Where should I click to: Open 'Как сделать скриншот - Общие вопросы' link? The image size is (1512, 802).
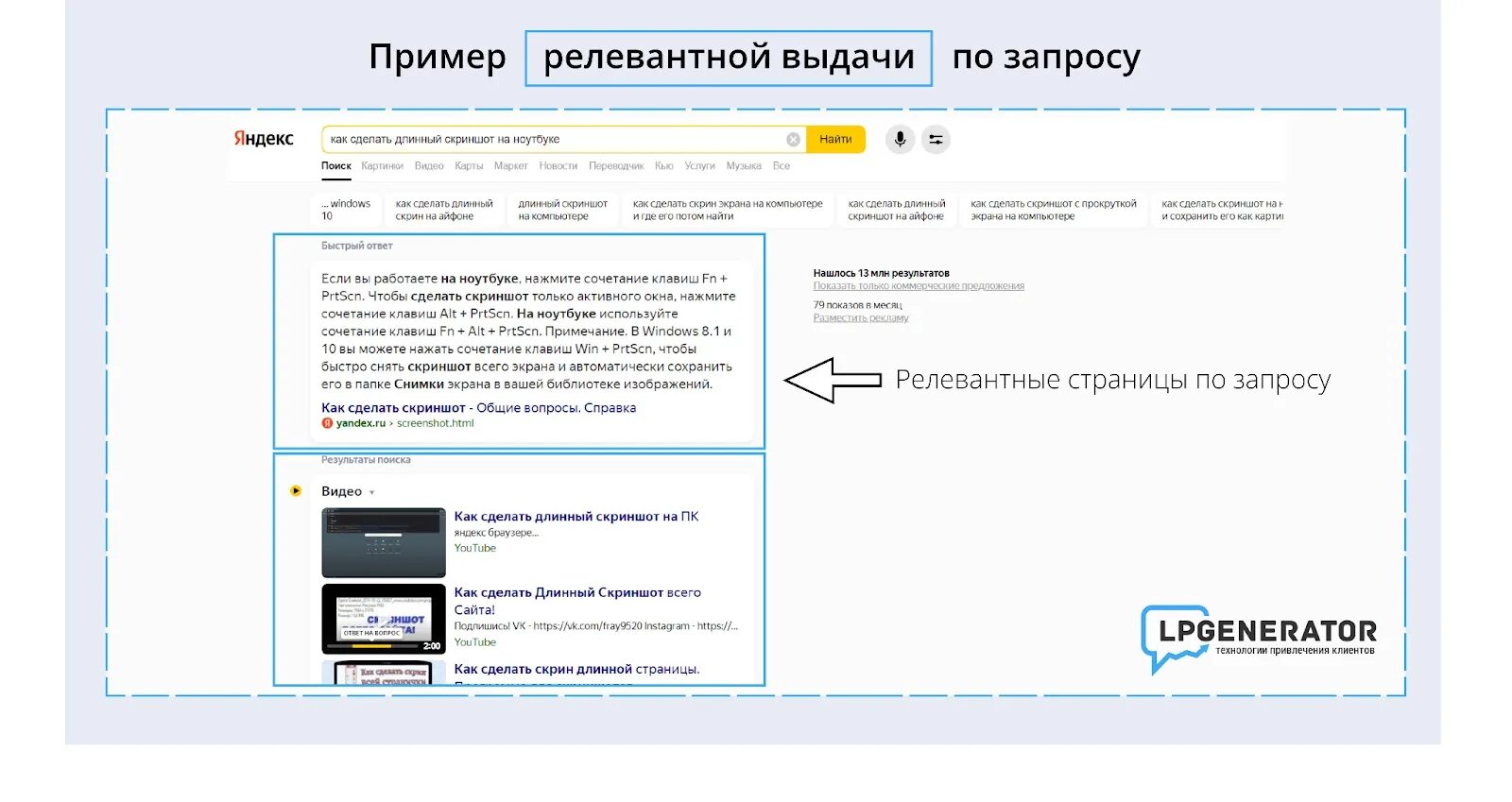(478, 408)
